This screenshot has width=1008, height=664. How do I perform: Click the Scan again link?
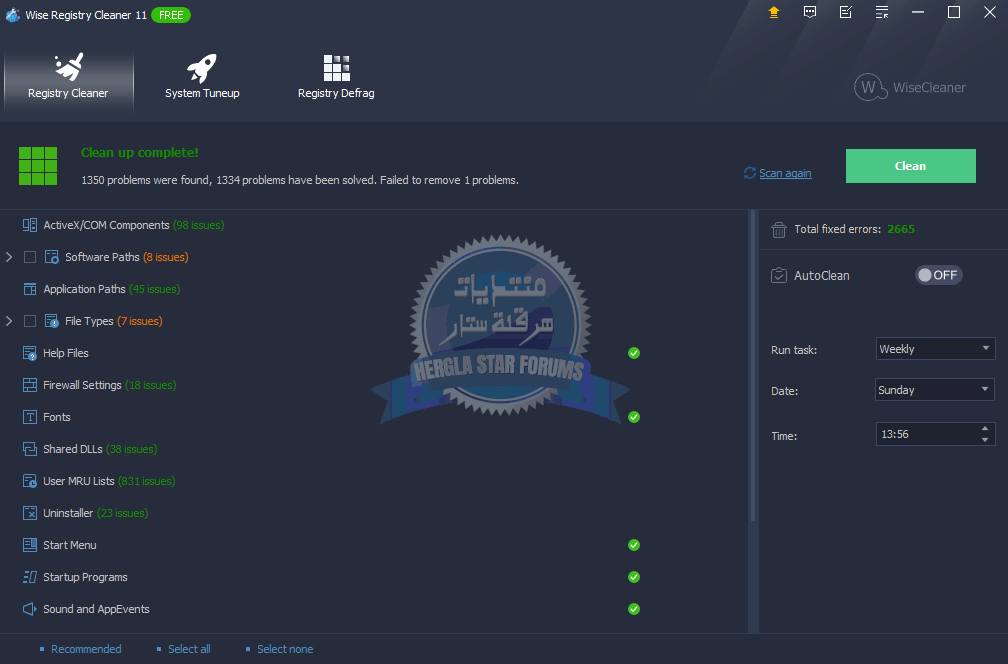(785, 173)
